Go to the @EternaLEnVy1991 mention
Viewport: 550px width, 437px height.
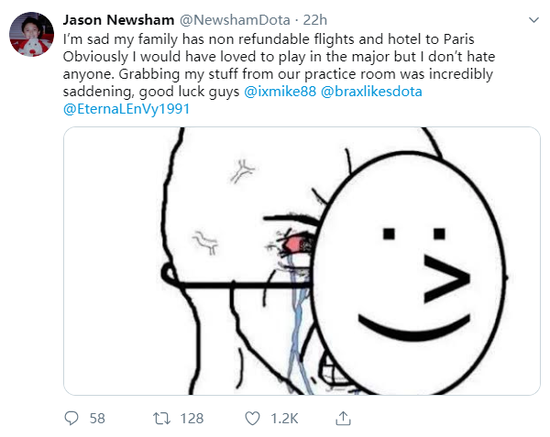126,109
